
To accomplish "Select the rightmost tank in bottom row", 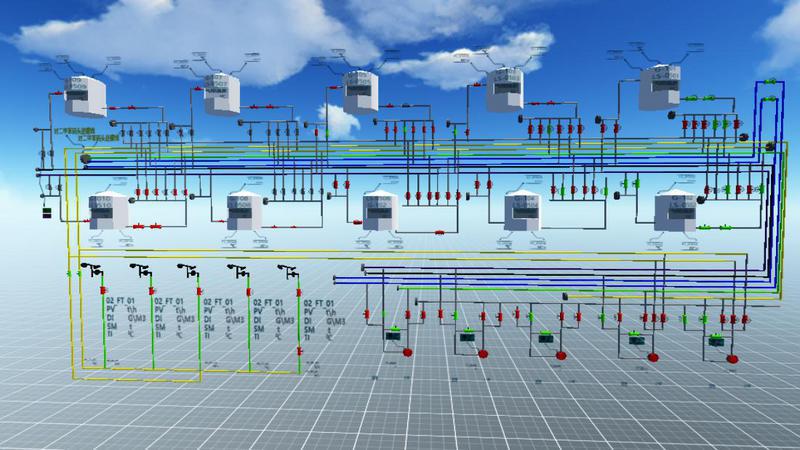I will click(677, 211).
